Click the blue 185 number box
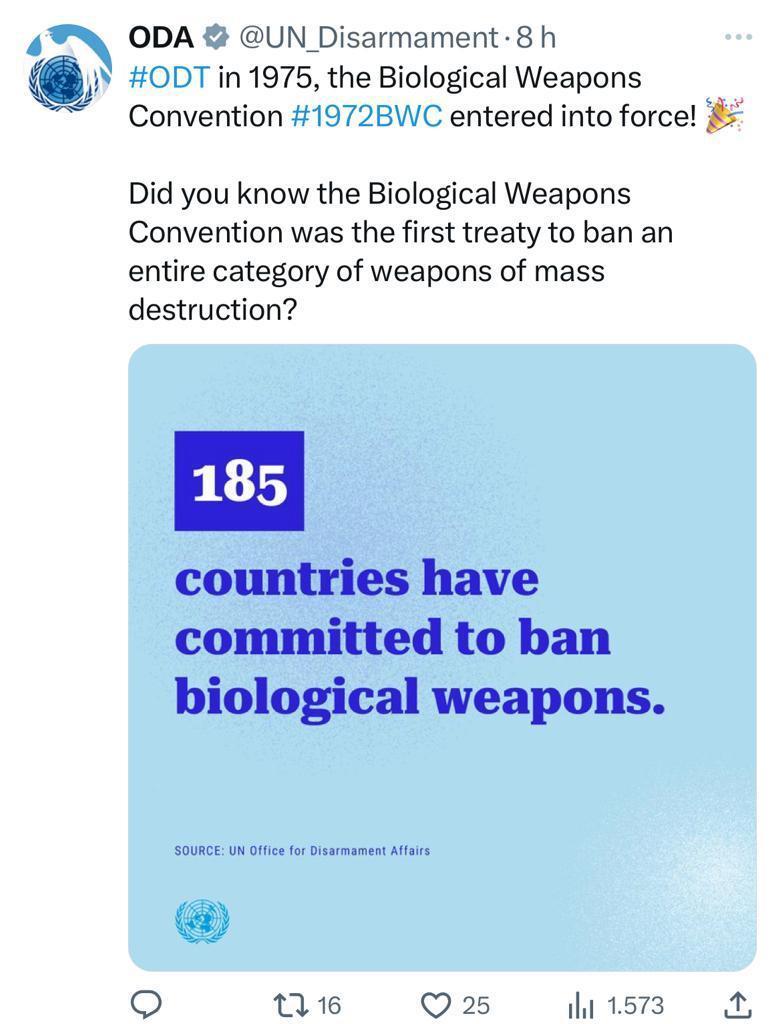Screen dimensions: 781x1024 (x=239, y=481)
